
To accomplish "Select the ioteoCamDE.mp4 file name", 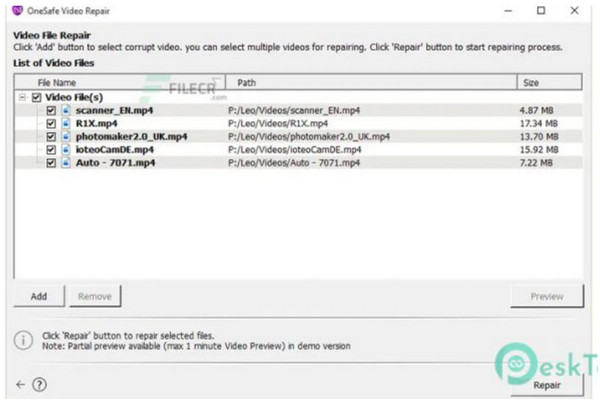I will (x=115, y=150).
